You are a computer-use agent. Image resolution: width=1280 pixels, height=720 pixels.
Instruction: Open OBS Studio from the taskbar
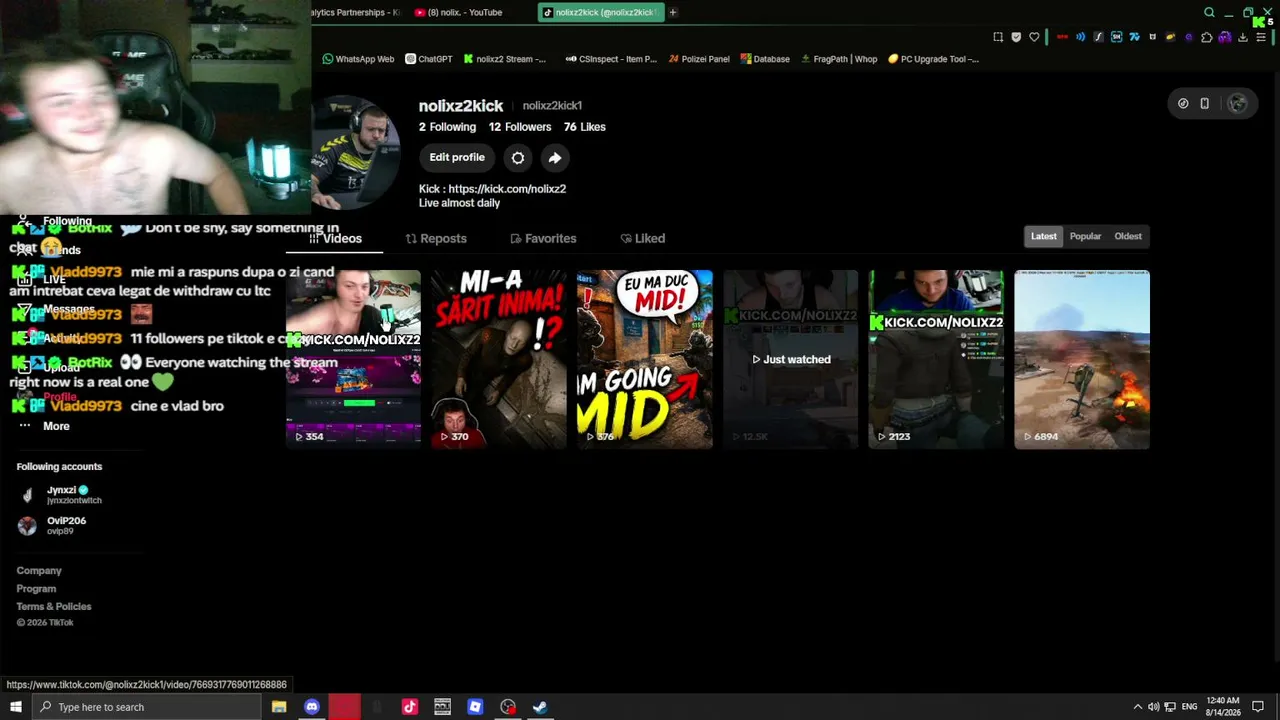point(508,707)
